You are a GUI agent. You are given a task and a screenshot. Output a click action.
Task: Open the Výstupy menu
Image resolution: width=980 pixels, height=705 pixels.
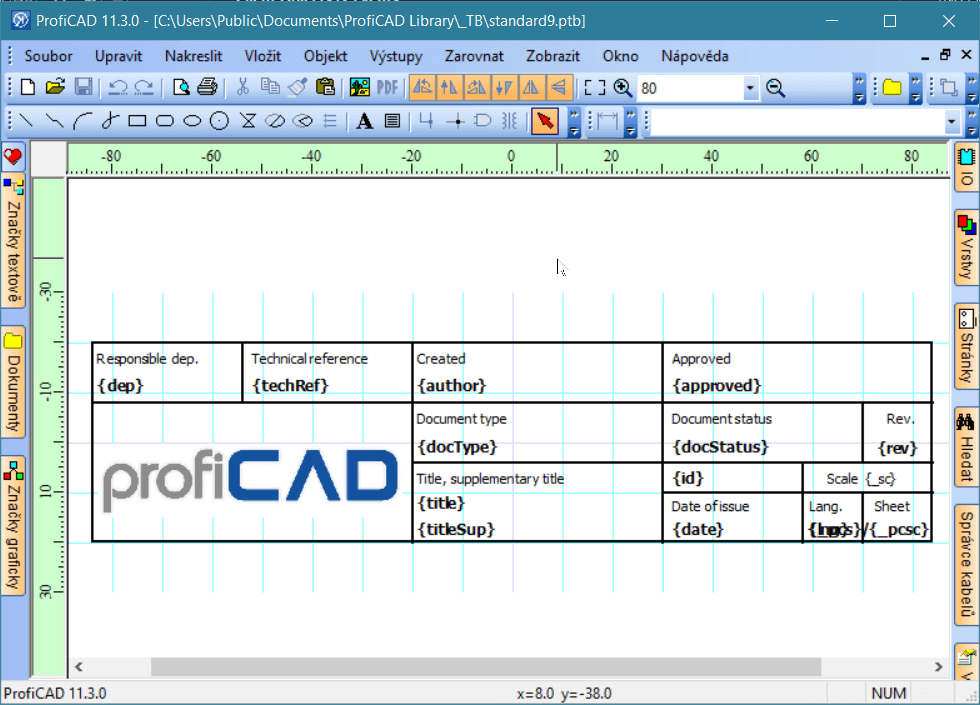click(x=396, y=56)
